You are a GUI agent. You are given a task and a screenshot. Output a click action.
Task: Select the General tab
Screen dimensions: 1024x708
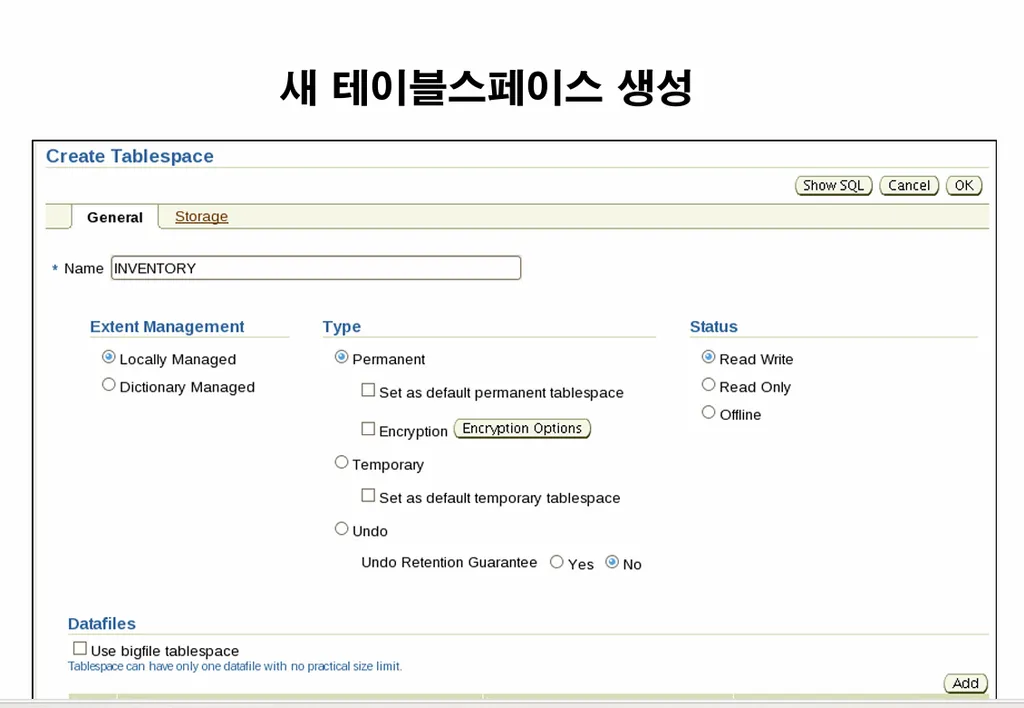tap(115, 217)
